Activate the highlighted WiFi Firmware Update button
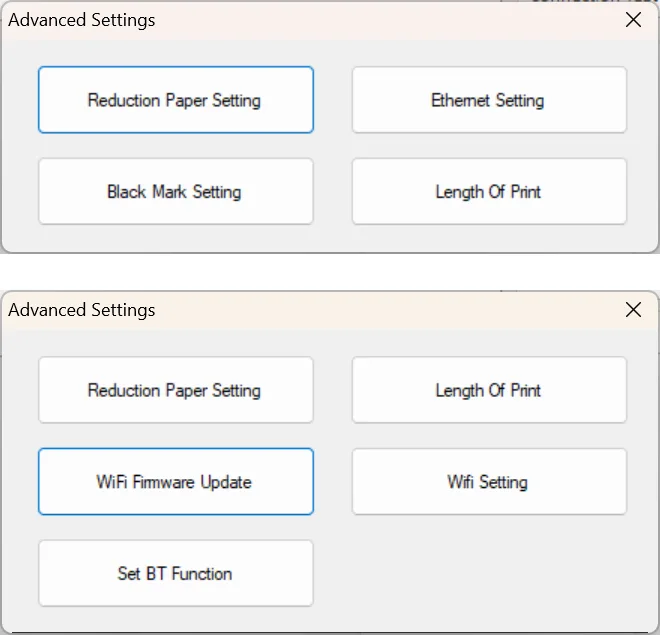 (x=175, y=482)
